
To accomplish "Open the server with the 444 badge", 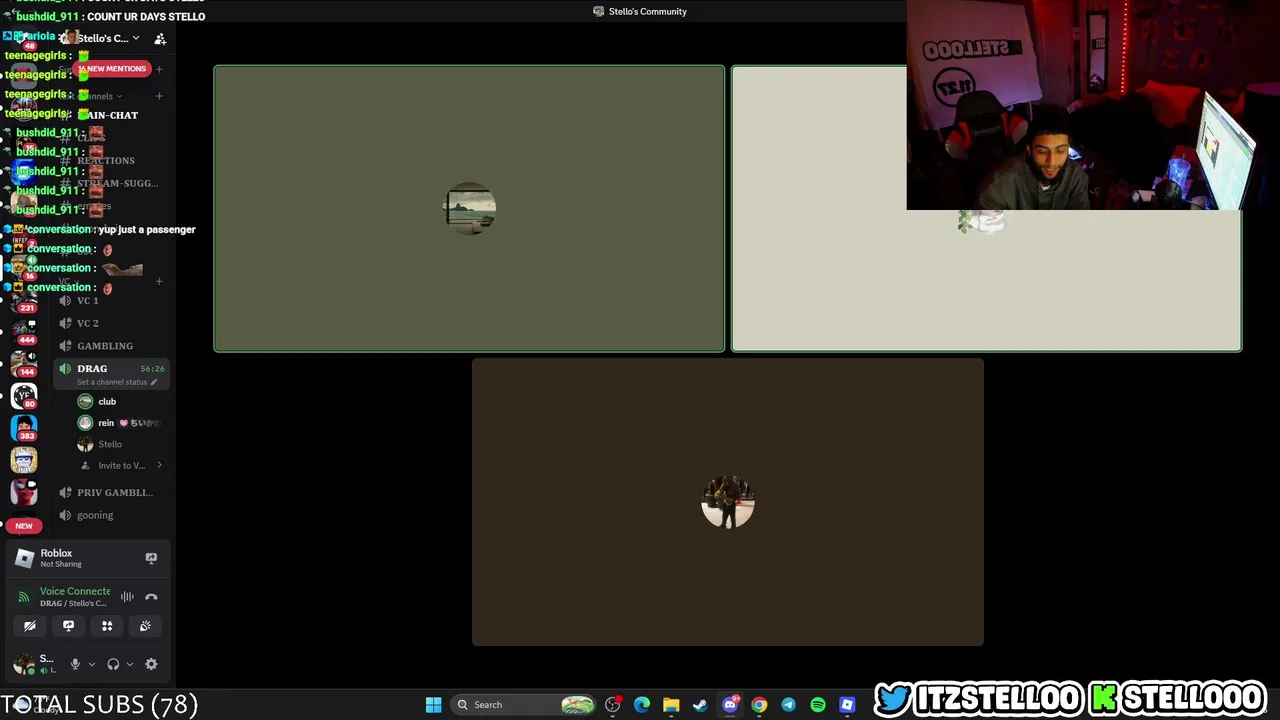I will tap(24, 330).
